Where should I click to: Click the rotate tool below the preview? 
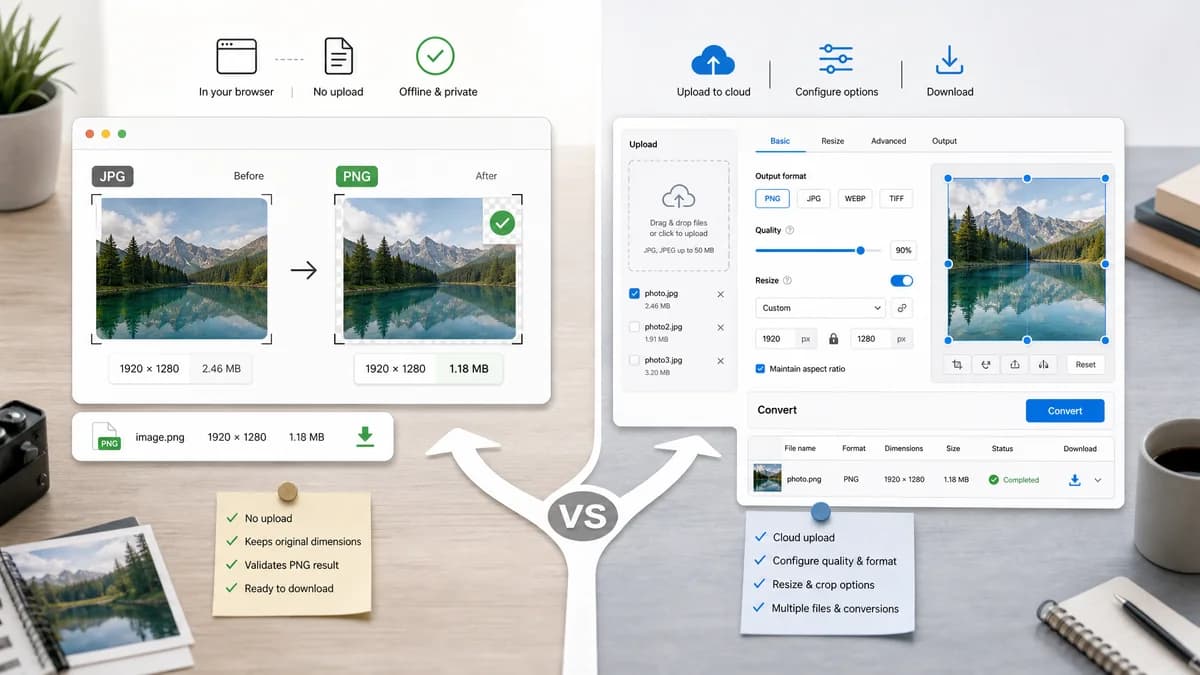[x=986, y=365]
